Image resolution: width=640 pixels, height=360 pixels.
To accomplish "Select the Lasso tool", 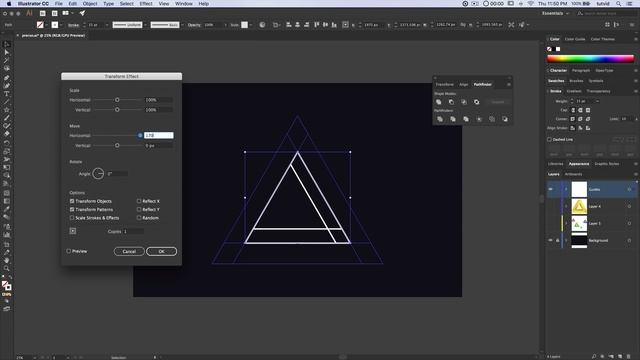I will coord(6,69).
